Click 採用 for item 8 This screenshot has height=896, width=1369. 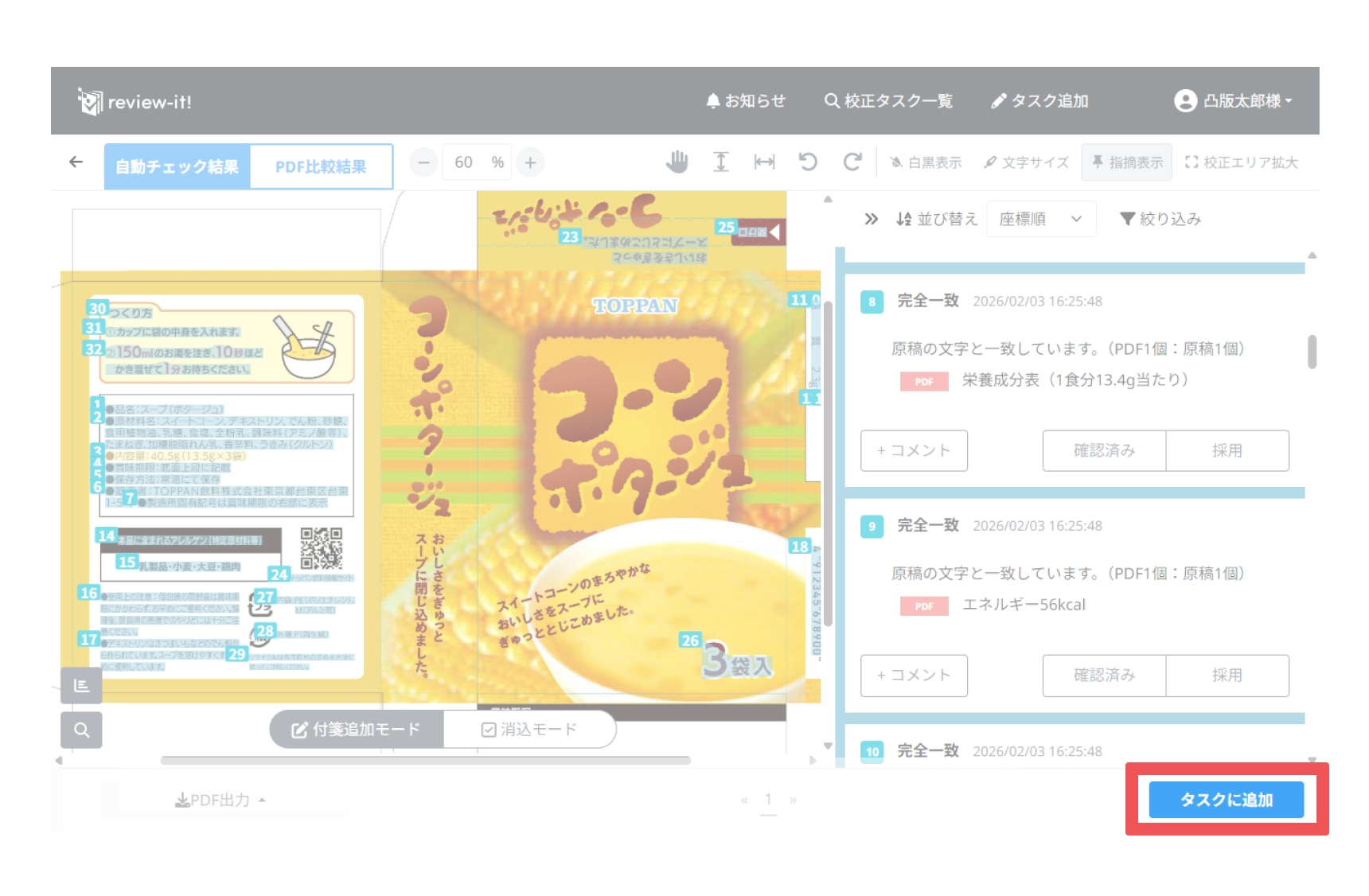(x=1227, y=450)
